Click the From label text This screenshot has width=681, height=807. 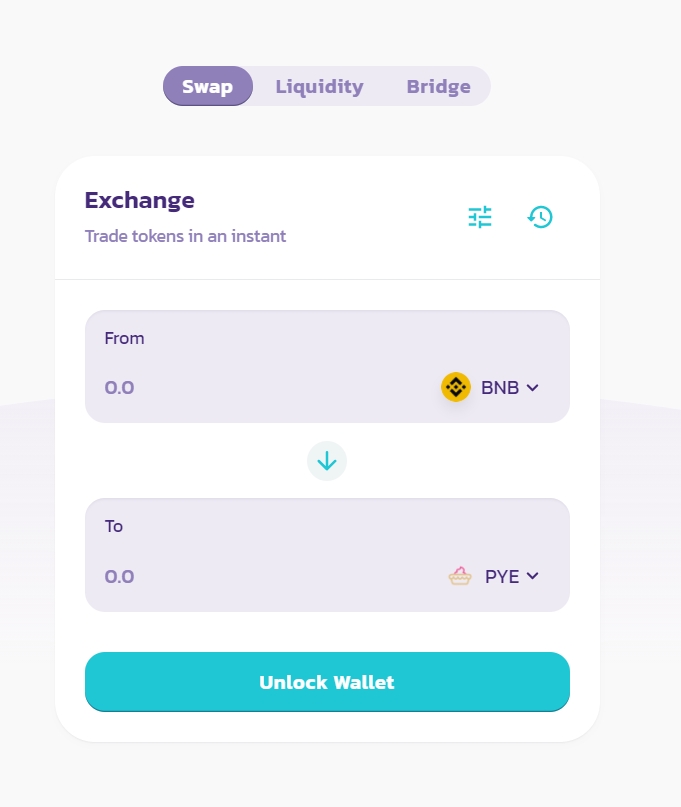[124, 338]
